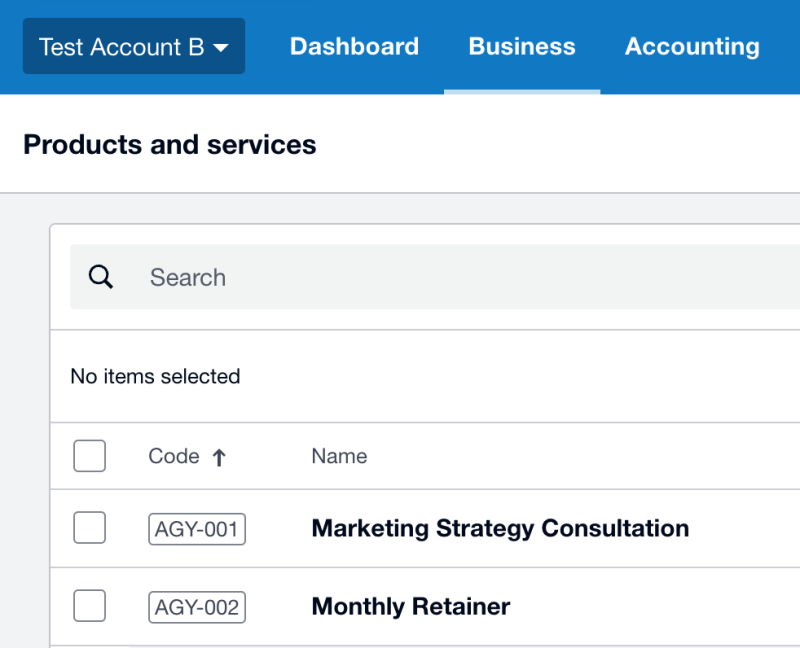Image resolution: width=800 pixels, height=648 pixels.
Task: Click the Code ascending sort arrow
Action: (x=219, y=457)
